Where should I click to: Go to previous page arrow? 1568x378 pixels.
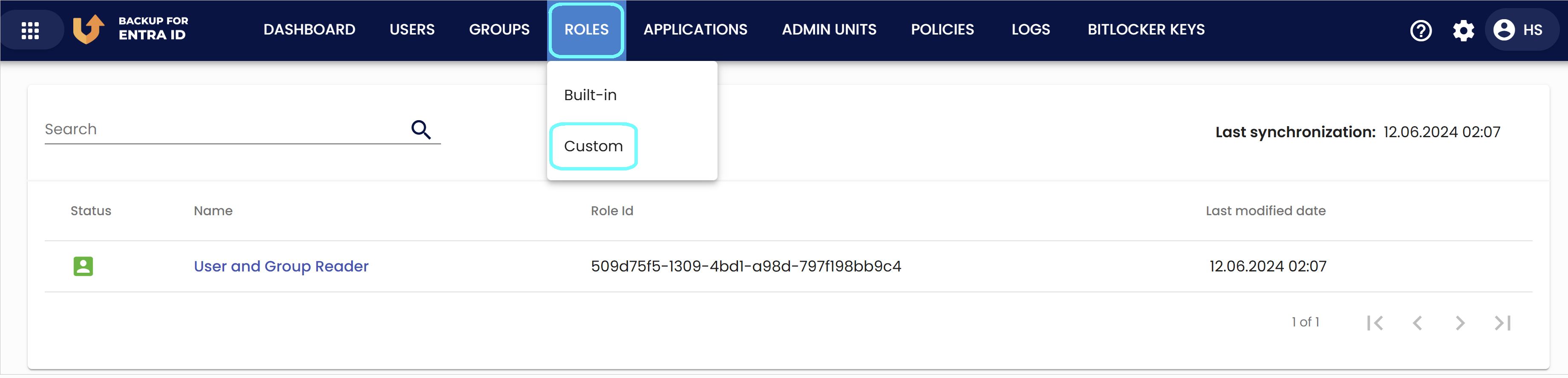pos(1417,323)
